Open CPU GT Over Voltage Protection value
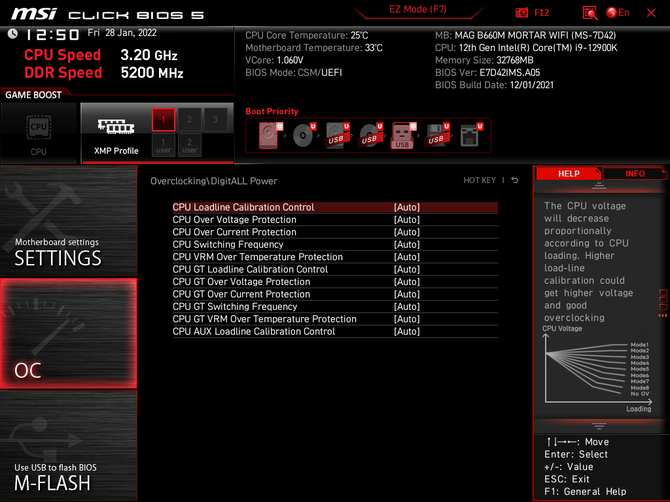This screenshot has height=502, width=670. [x=406, y=282]
